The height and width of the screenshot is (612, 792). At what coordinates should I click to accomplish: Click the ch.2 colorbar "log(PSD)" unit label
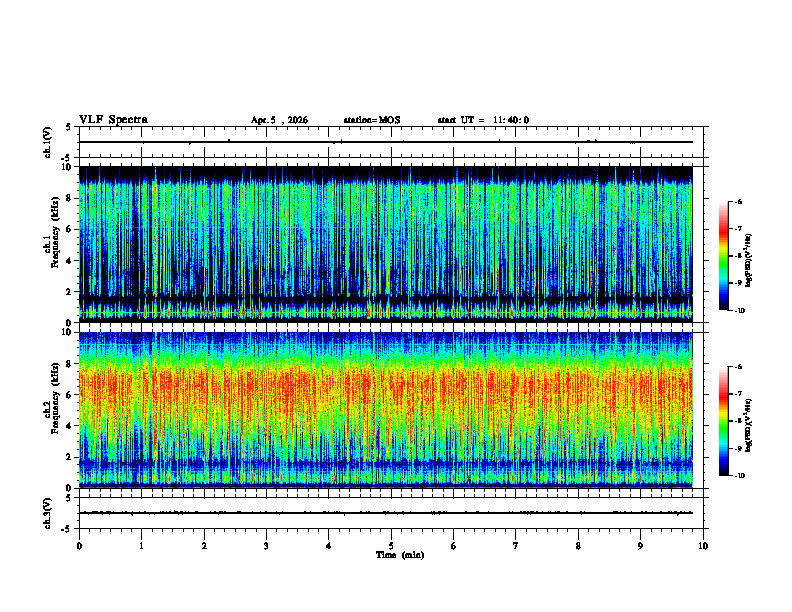(x=749, y=425)
